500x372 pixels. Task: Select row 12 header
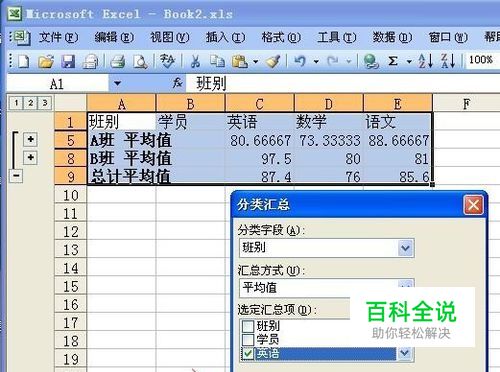tap(71, 232)
